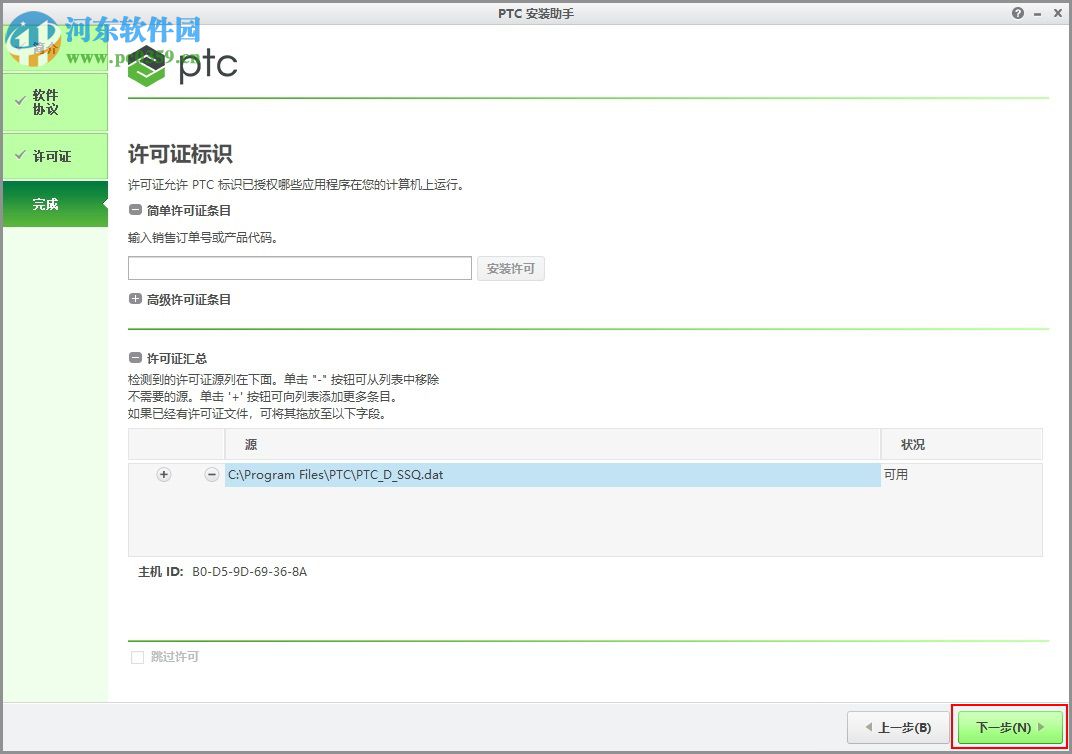Enable the 跳过许可 checkbox
1072x754 pixels.
pos(137,657)
